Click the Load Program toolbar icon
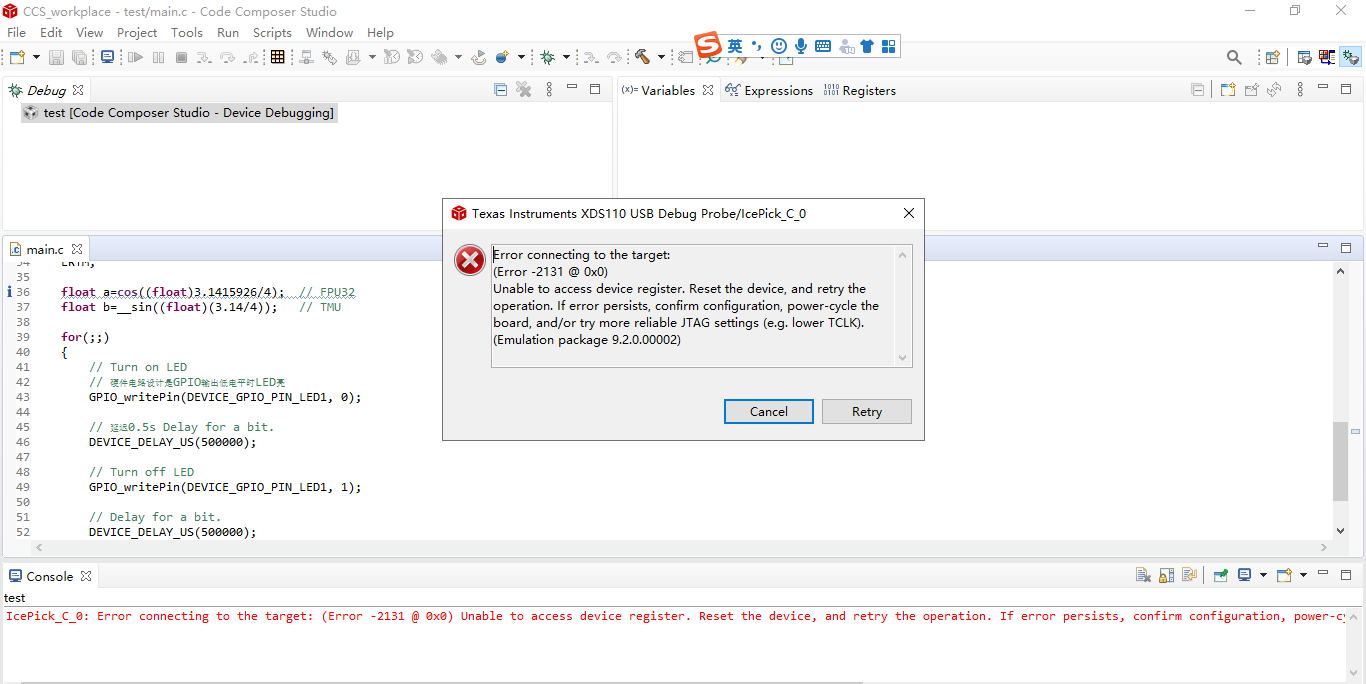1366x684 pixels. (x=353, y=58)
